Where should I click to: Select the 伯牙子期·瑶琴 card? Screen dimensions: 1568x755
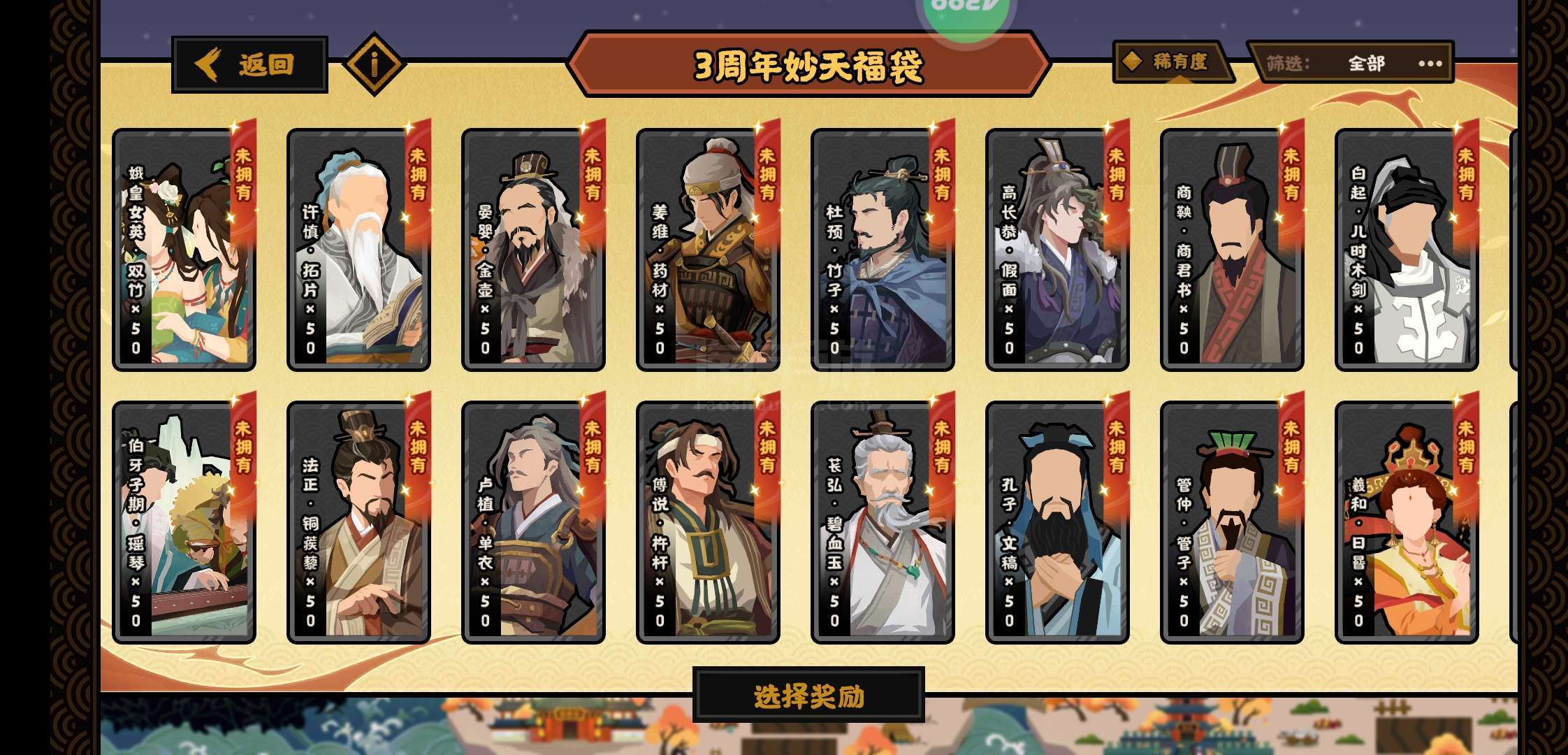coord(184,522)
